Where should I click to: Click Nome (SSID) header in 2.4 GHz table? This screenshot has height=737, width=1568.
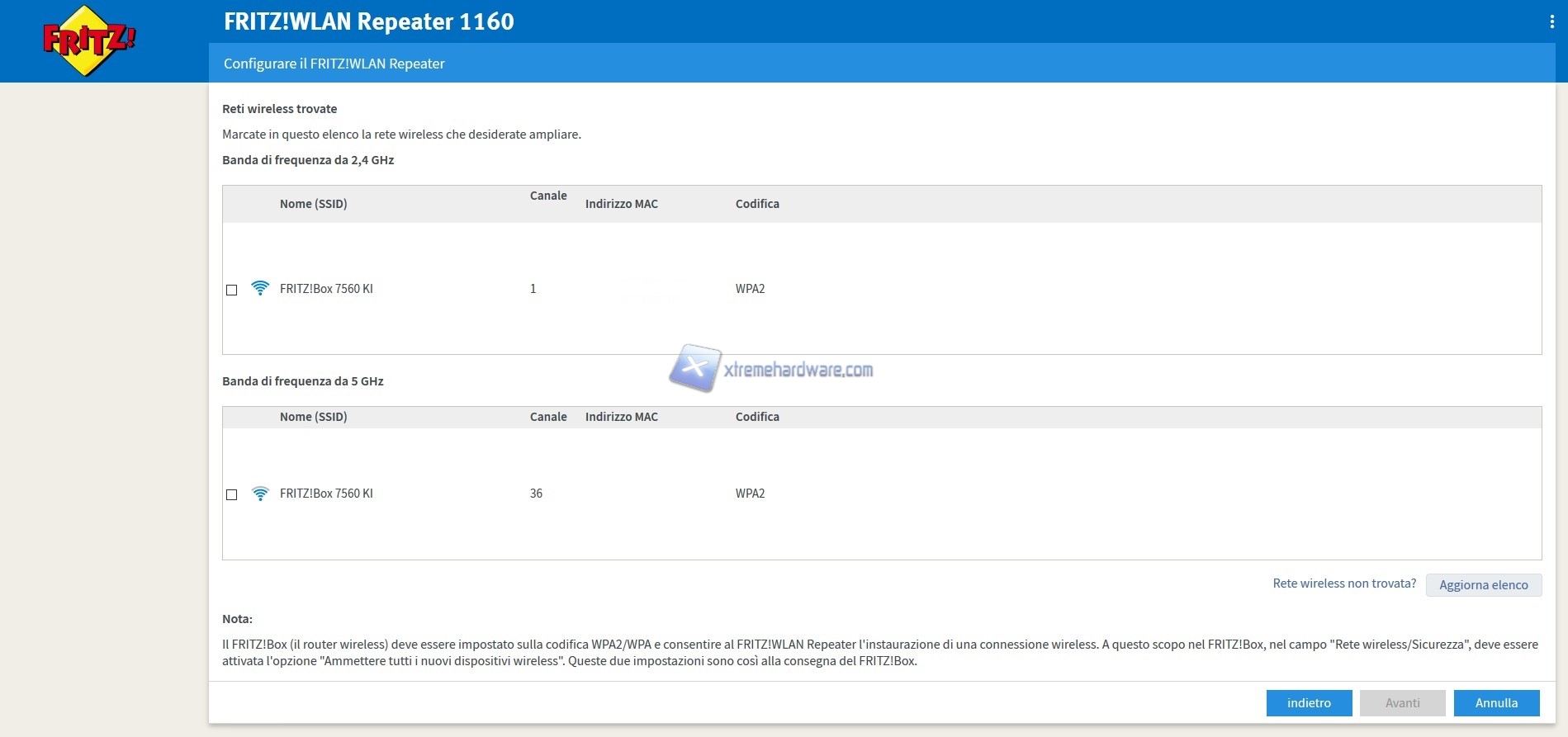313,204
